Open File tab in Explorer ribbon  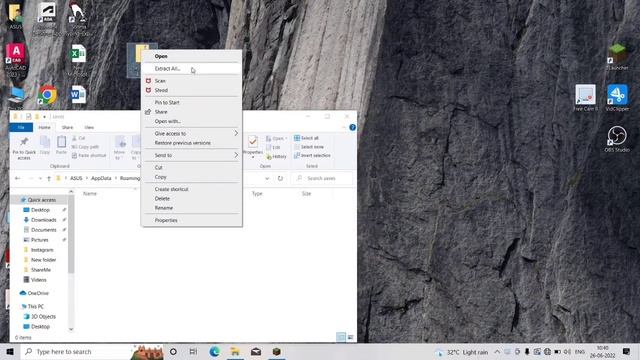pos(21,127)
